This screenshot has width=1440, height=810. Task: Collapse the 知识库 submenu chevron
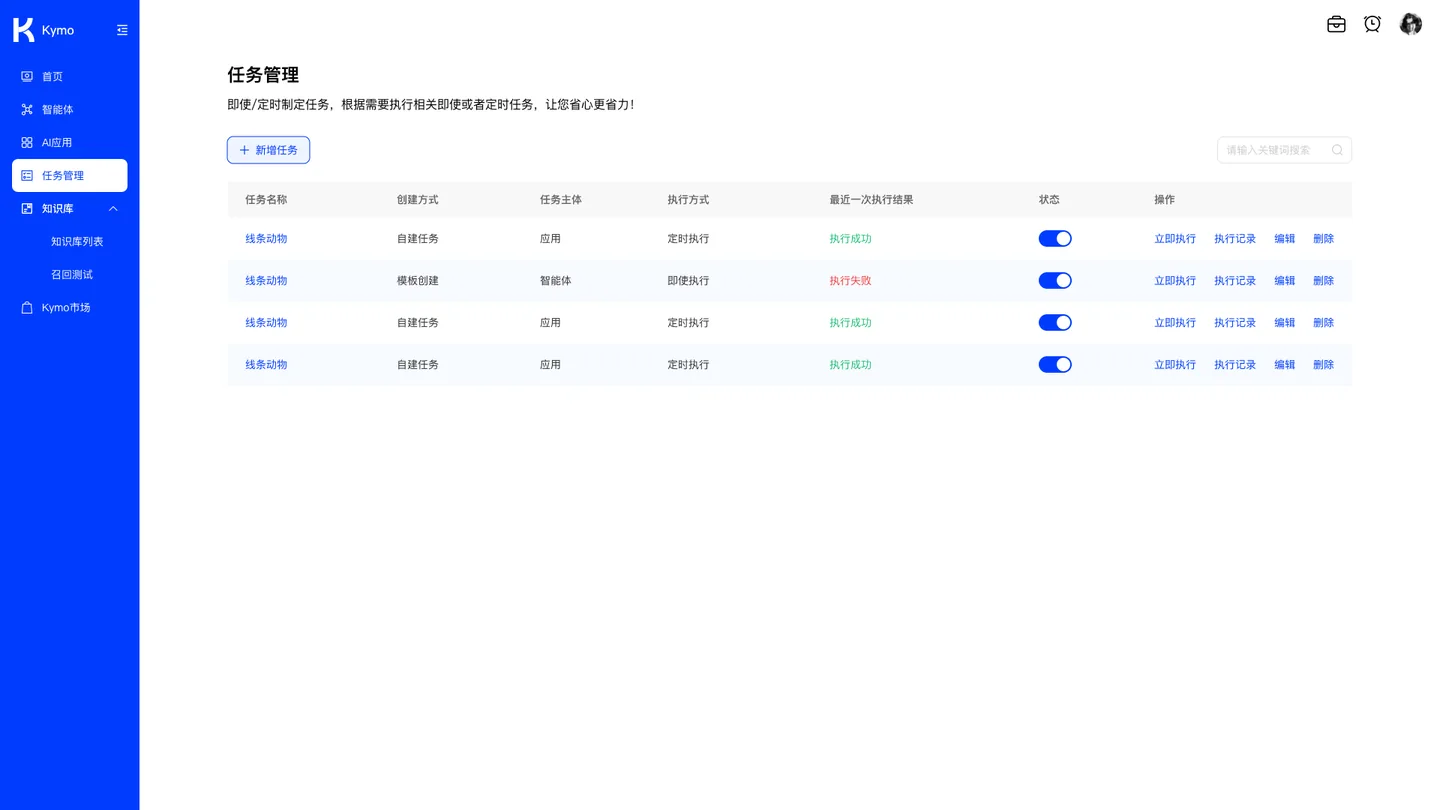coord(113,208)
